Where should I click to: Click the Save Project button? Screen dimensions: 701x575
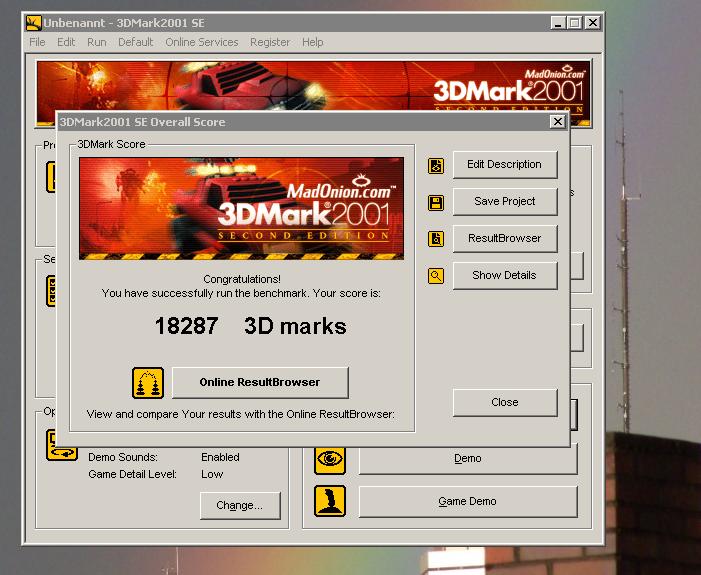click(505, 202)
